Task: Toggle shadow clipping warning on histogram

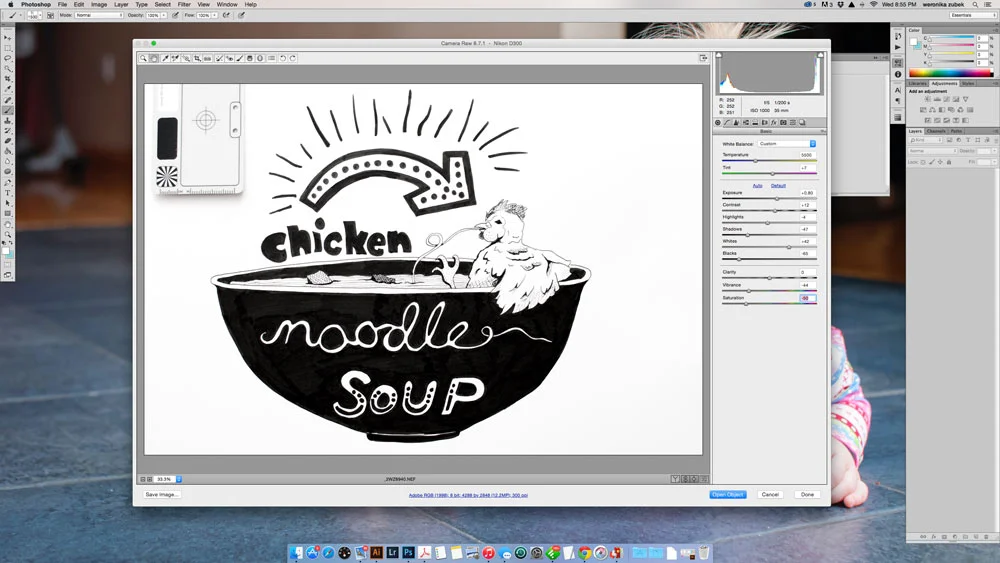Action: 719,55
